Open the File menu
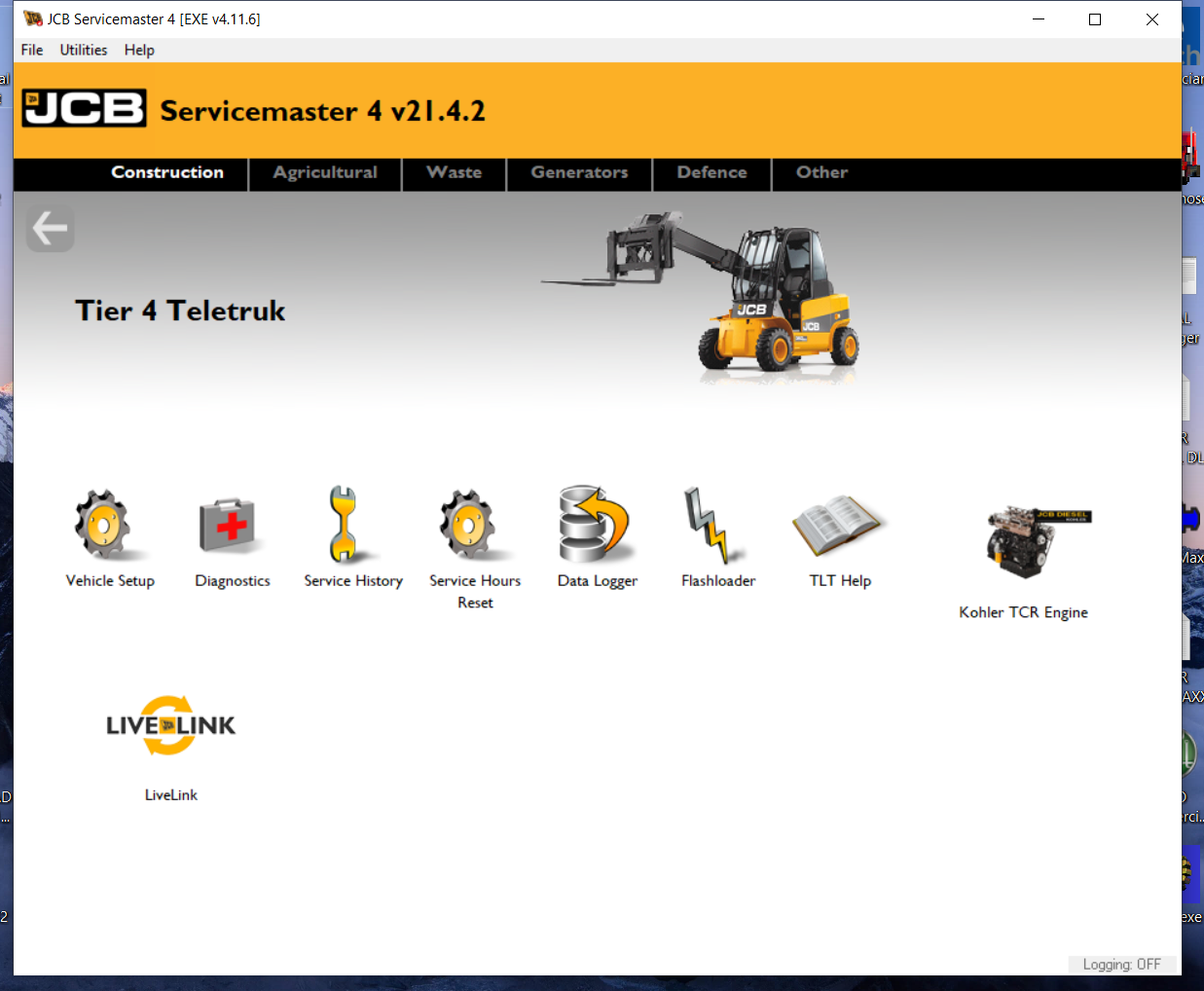This screenshot has width=1204, height=991. (x=32, y=51)
